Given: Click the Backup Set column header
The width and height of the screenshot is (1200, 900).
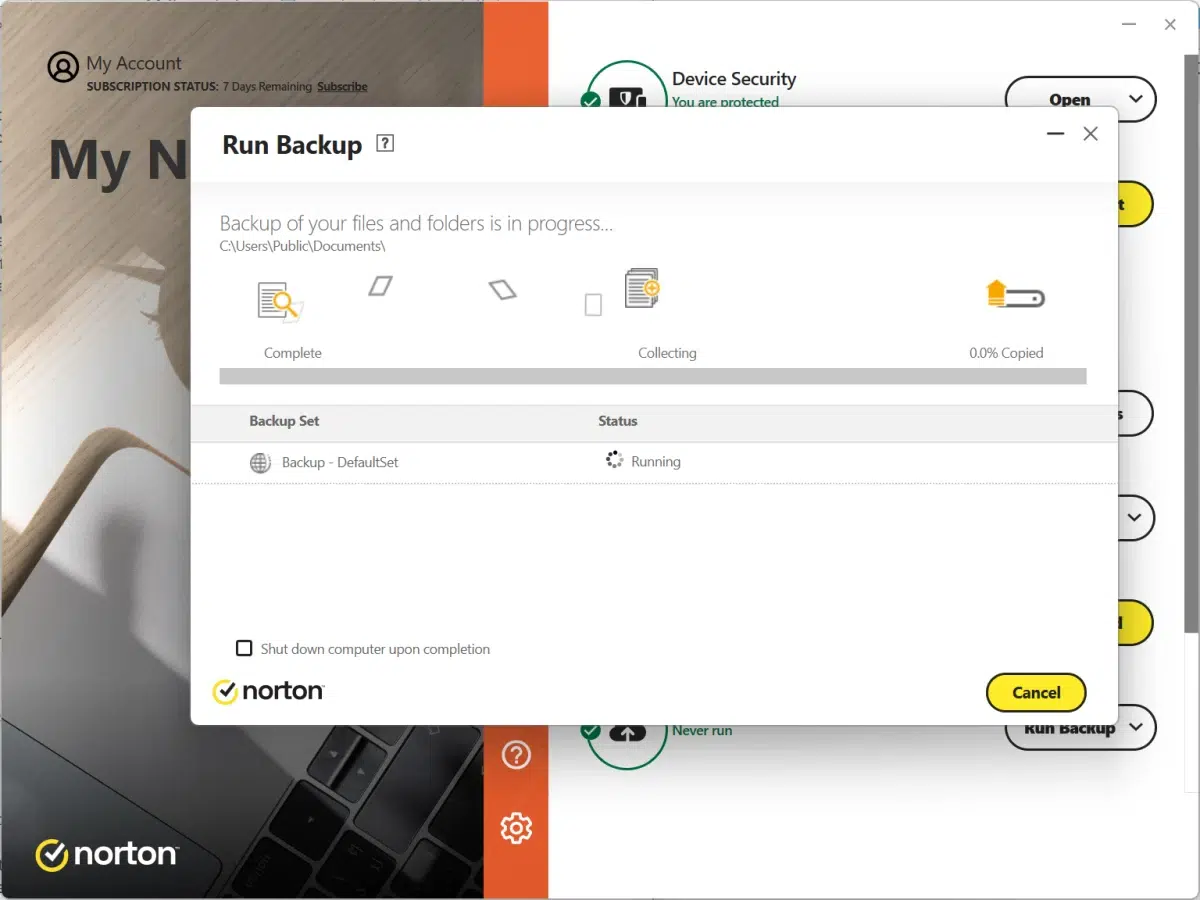Looking at the screenshot, I should click(284, 421).
